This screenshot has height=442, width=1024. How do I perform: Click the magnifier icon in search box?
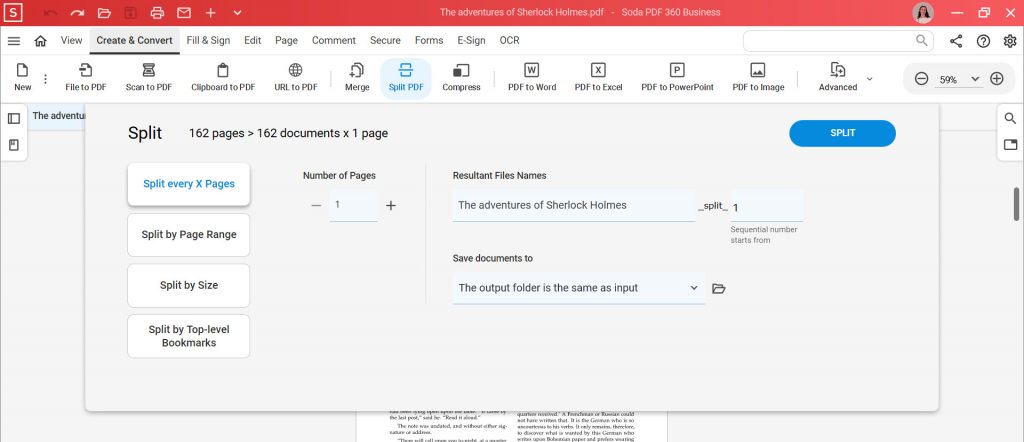(921, 40)
